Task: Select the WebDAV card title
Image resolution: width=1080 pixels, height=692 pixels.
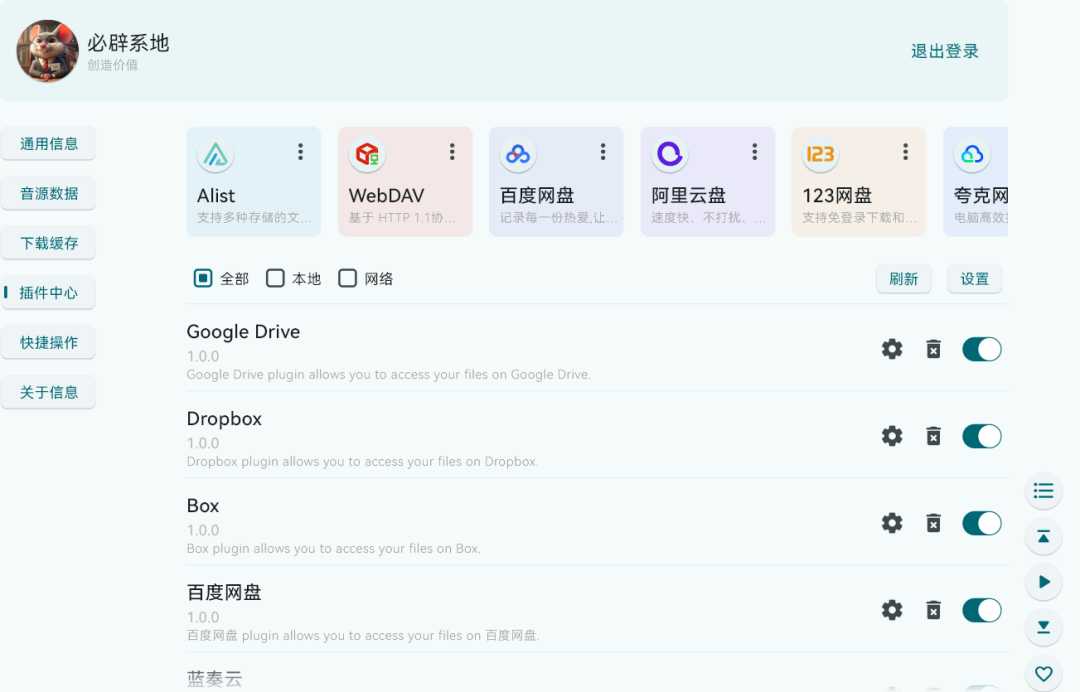Action: coord(386,196)
